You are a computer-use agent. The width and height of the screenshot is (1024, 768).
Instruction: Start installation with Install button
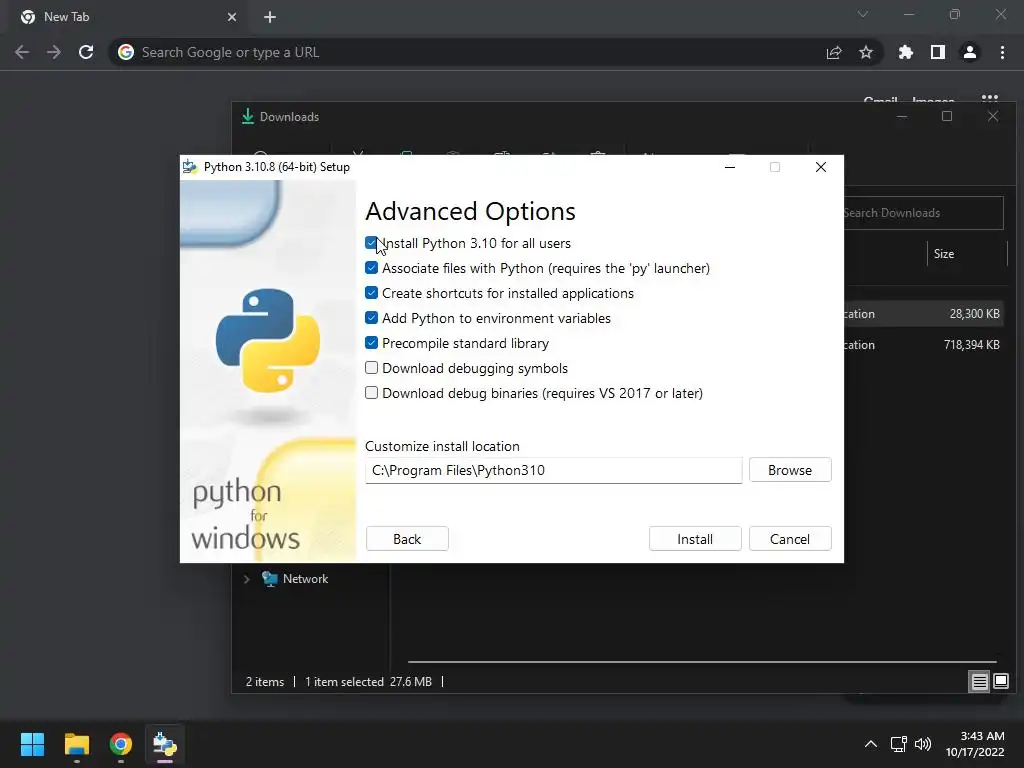coord(695,539)
